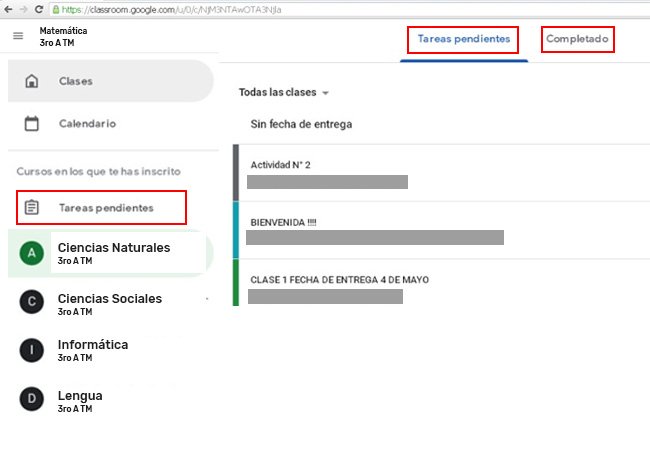Select the green Ciencias Naturales avatar
This screenshot has height=450, width=650.
tap(32, 253)
